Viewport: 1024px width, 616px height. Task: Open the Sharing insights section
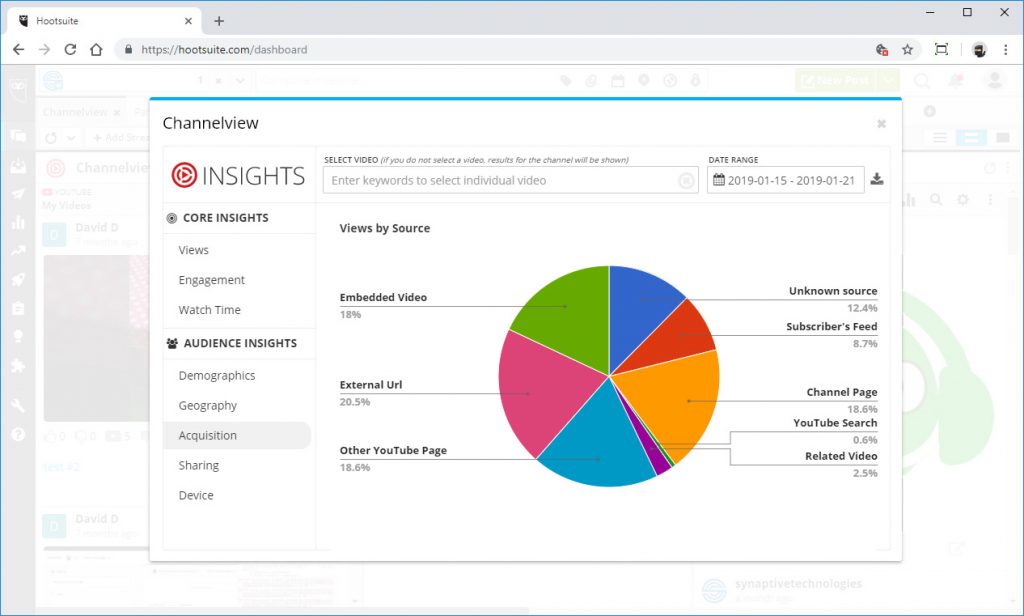199,465
